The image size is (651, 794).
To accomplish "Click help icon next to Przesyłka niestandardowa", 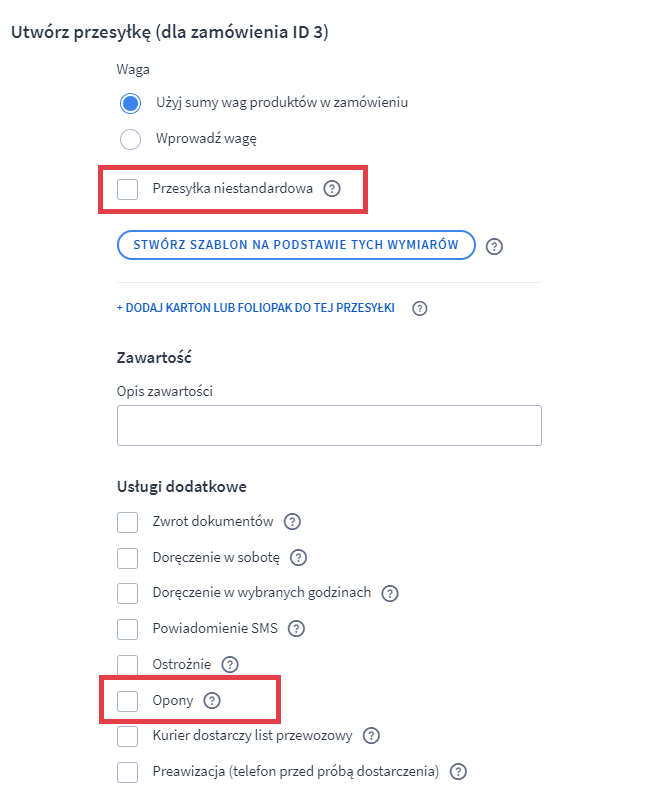I will tap(332, 188).
